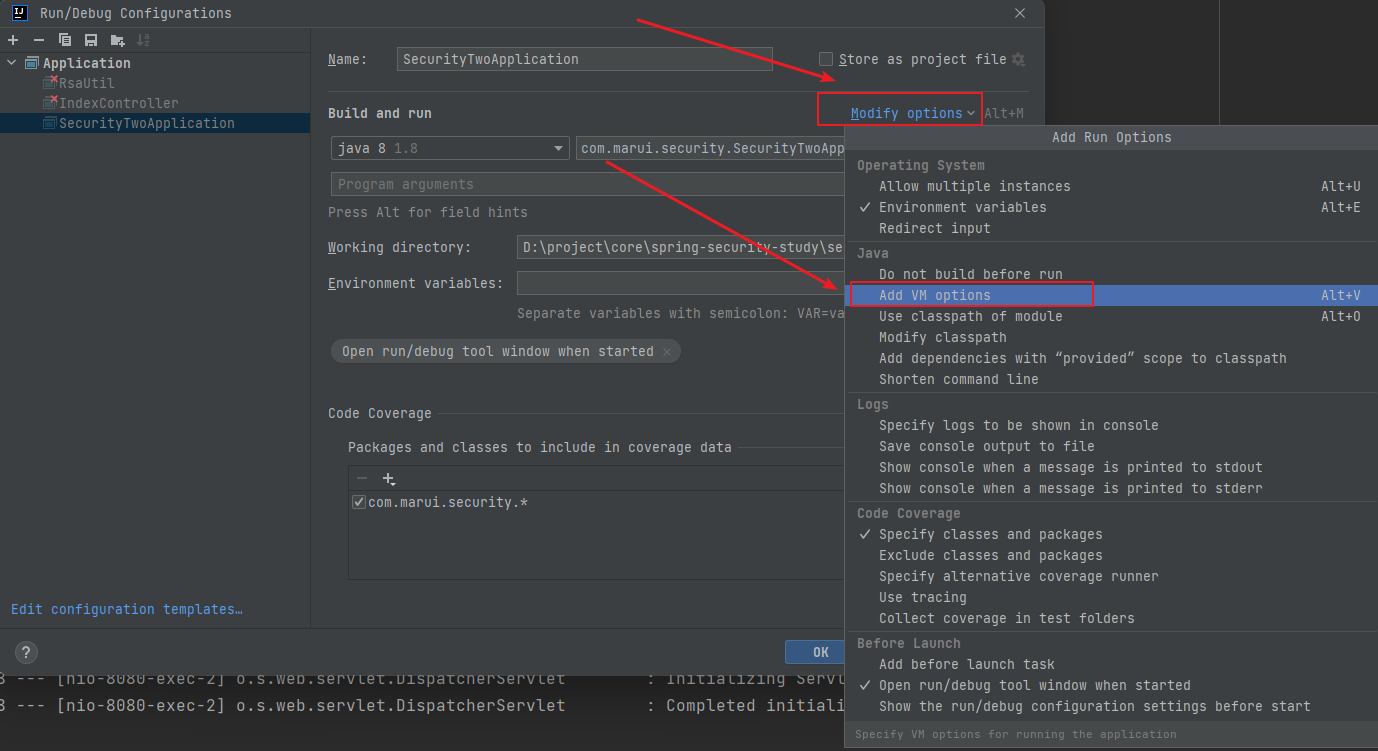Click the Copy Configuration icon
The image size is (1378, 751).
[x=65, y=40]
